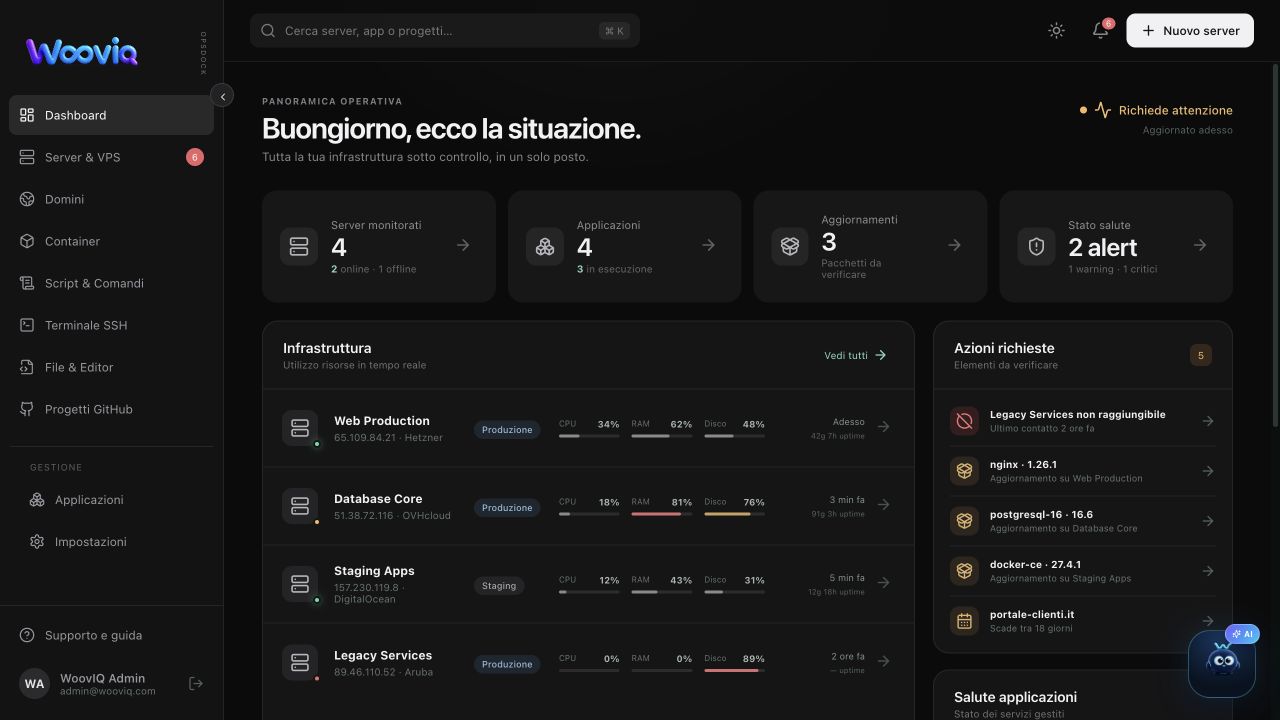Open Script & Comandi section
This screenshot has width=1280, height=720.
click(111, 283)
